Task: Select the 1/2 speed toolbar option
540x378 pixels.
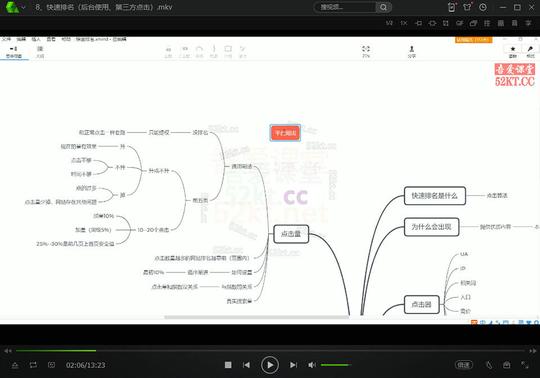Action: pos(389,23)
